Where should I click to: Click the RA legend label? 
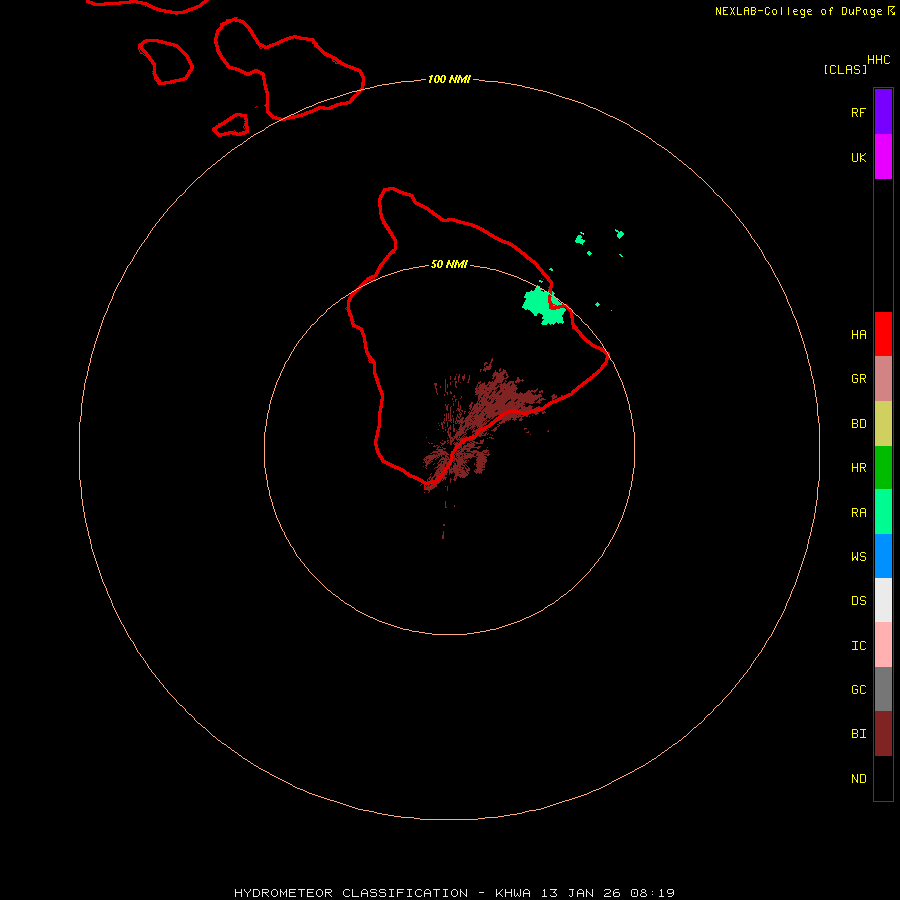pyautogui.click(x=858, y=513)
